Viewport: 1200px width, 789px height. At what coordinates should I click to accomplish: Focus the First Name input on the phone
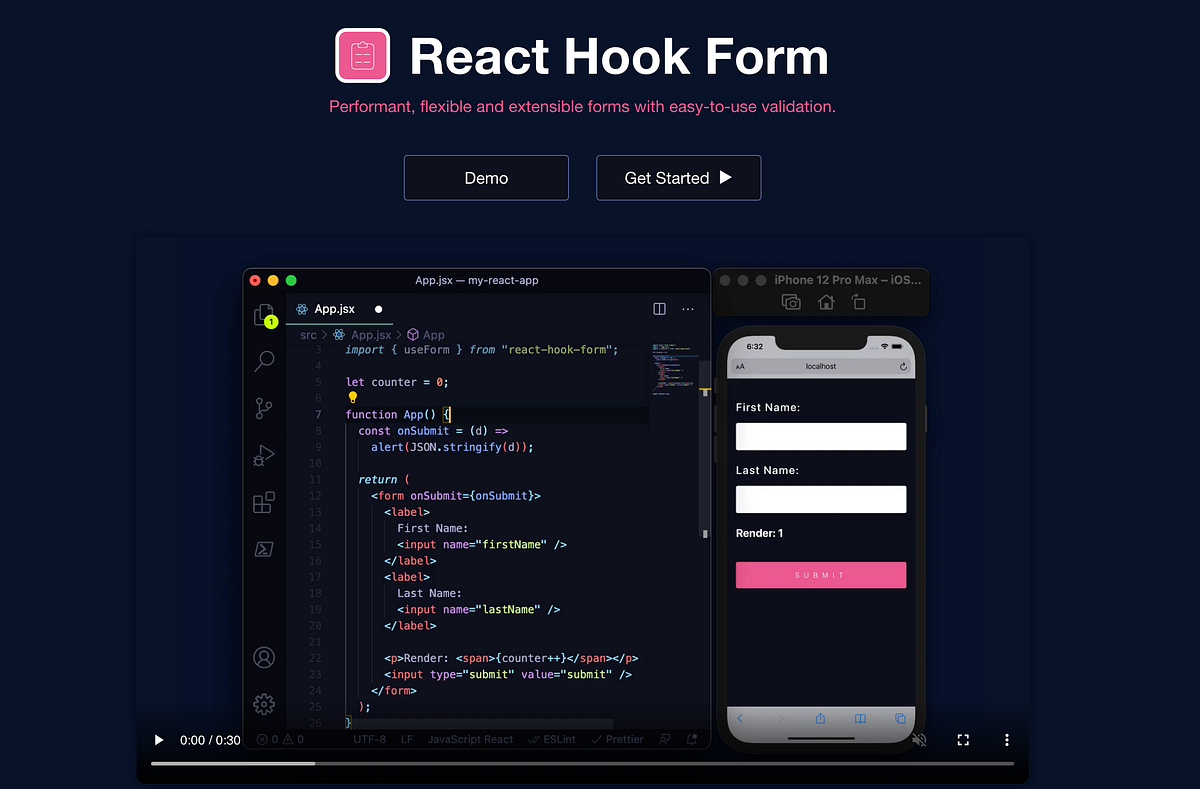click(x=821, y=436)
